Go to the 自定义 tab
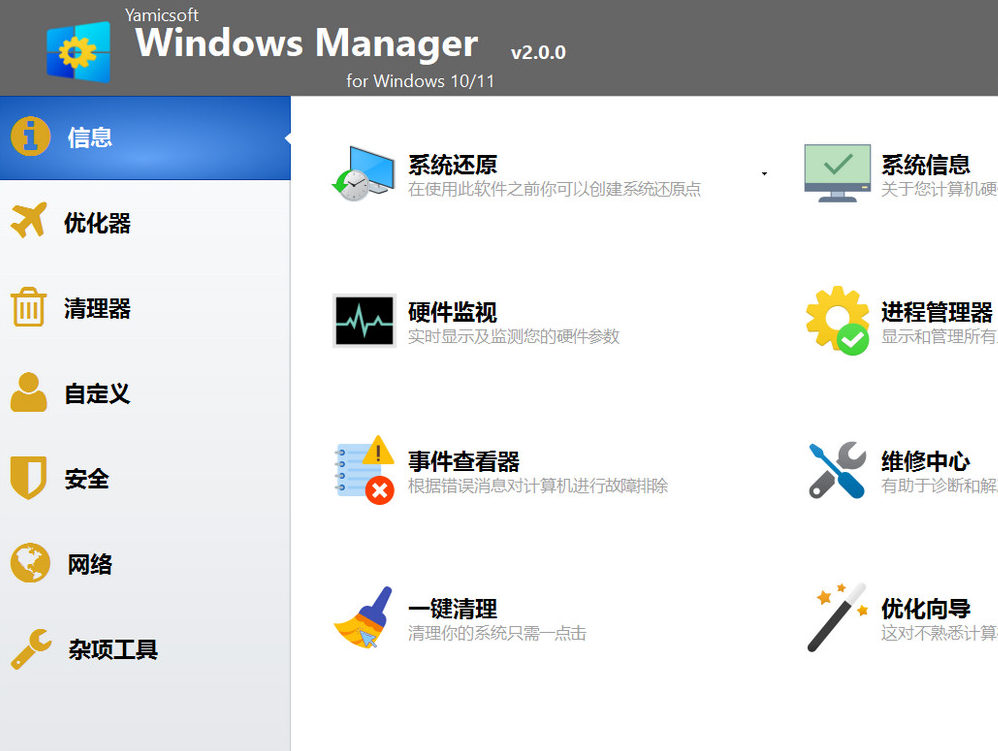 [145, 393]
